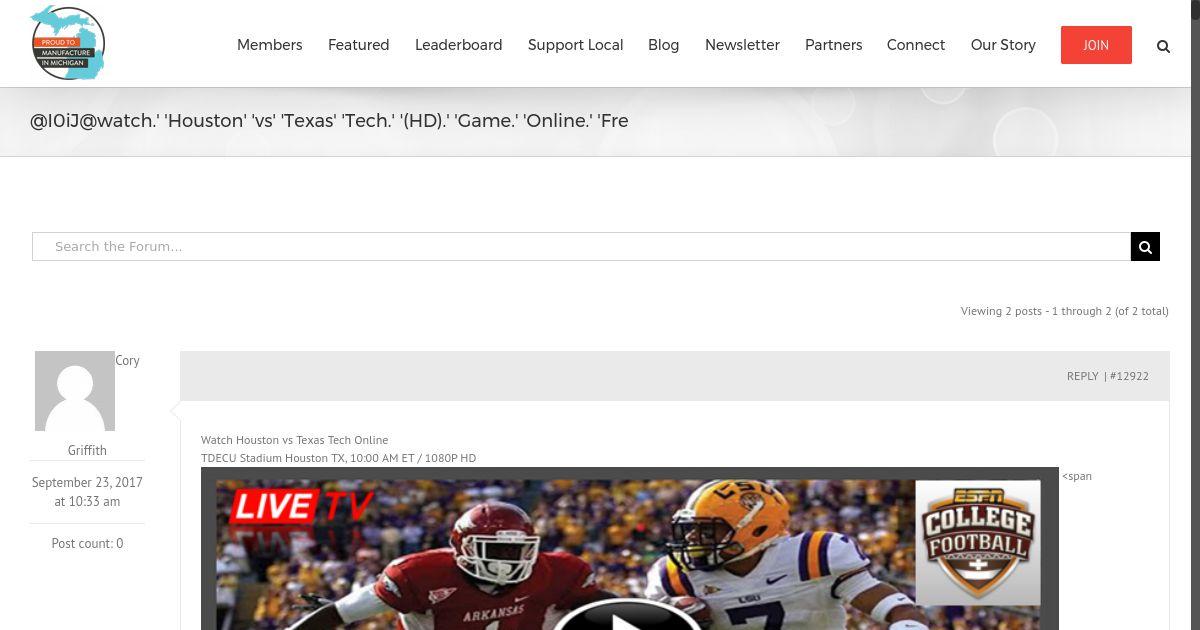Open the Support Local page
The image size is (1200, 630).
point(575,45)
